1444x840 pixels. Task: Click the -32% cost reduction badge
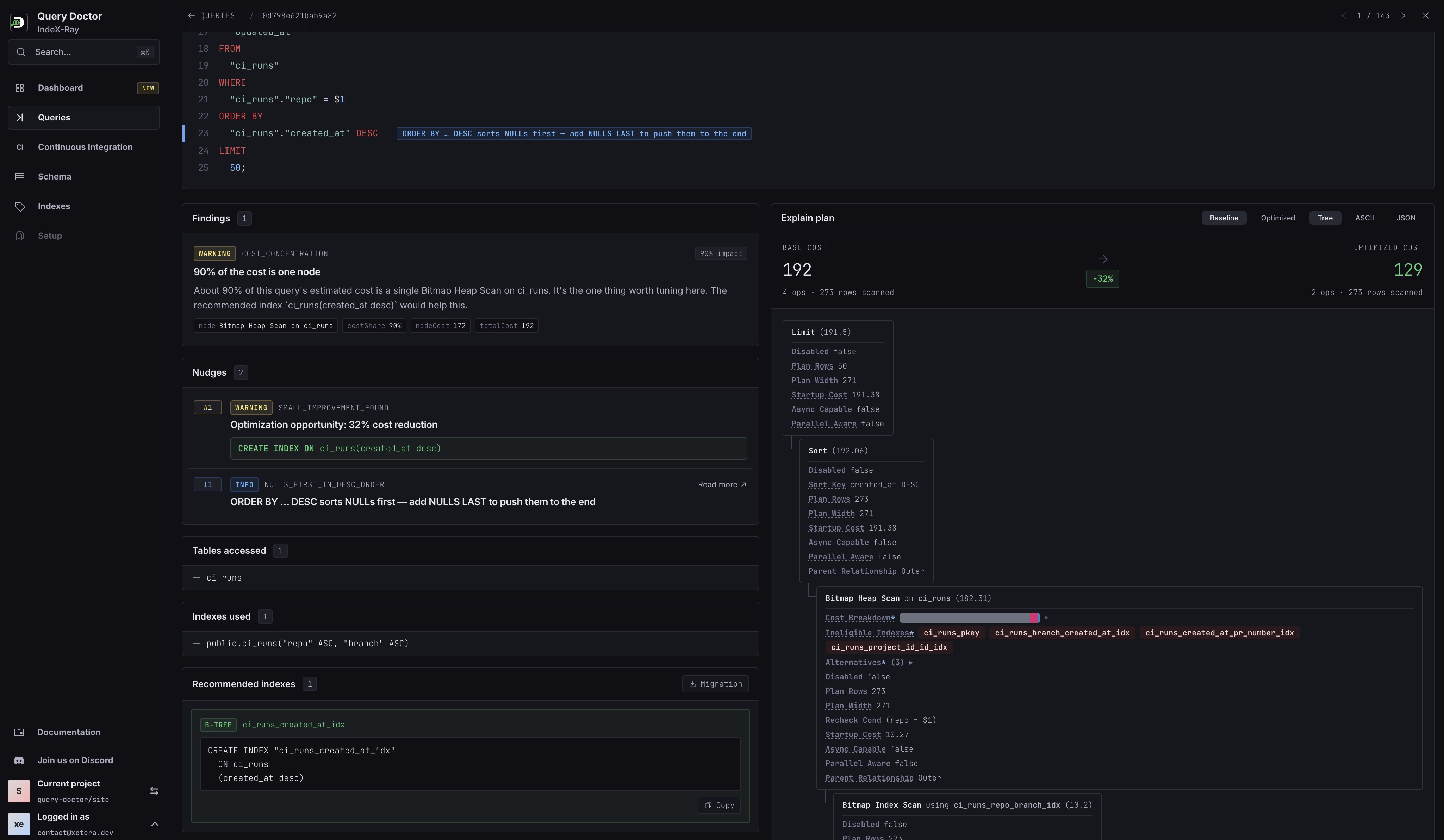(1102, 279)
